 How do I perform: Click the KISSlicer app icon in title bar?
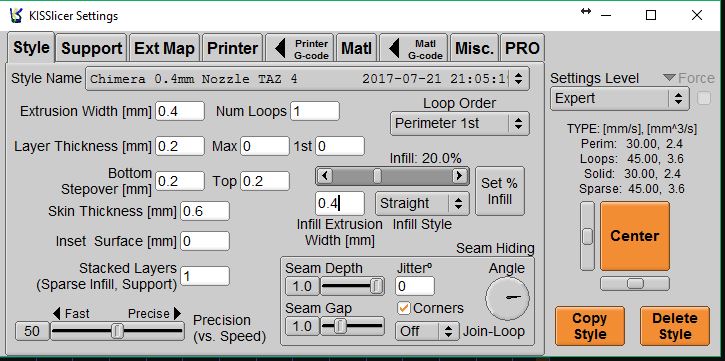tap(16, 15)
